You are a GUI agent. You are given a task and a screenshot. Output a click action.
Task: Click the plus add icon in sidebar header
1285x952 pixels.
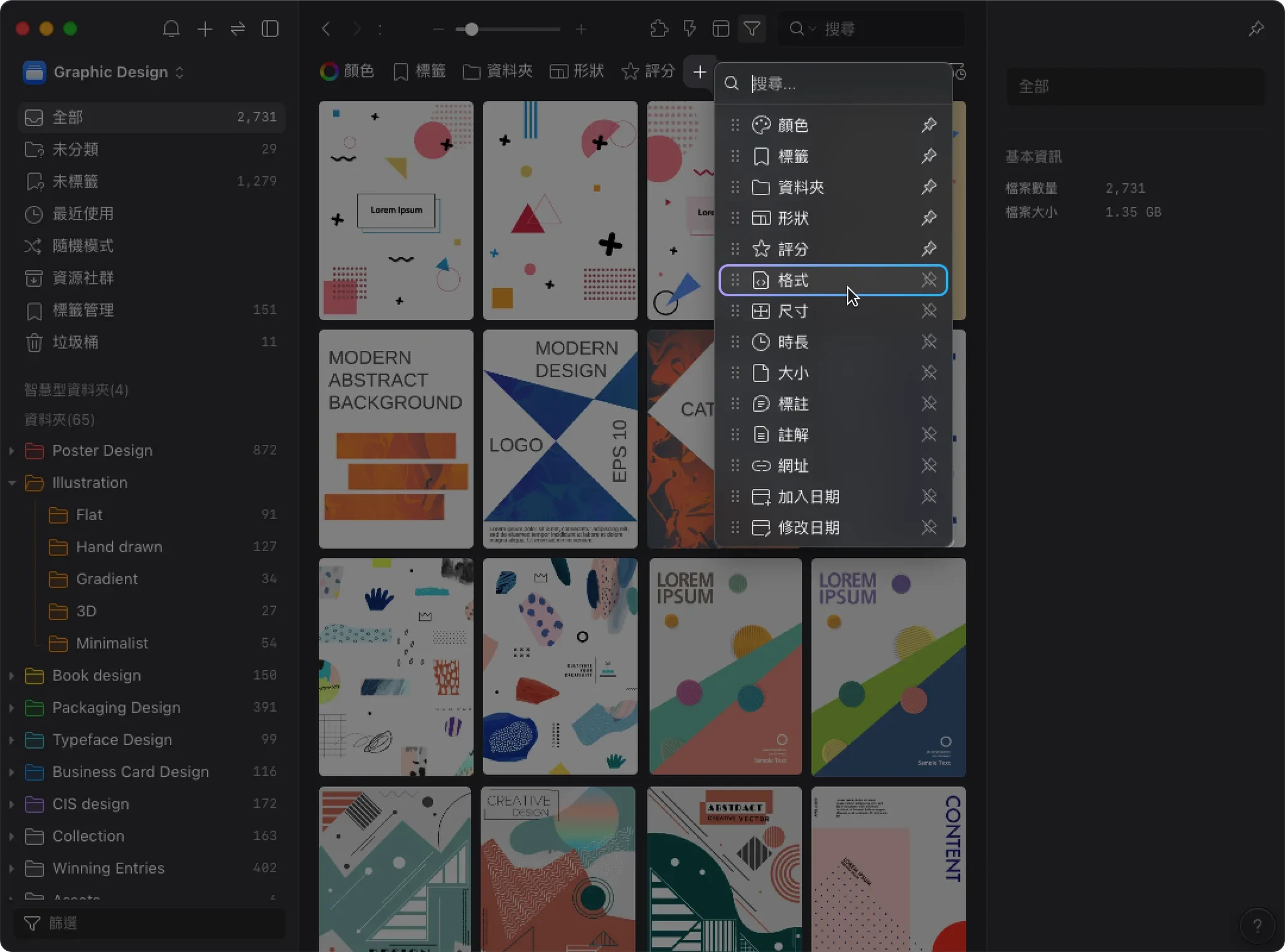tap(205, 29)
